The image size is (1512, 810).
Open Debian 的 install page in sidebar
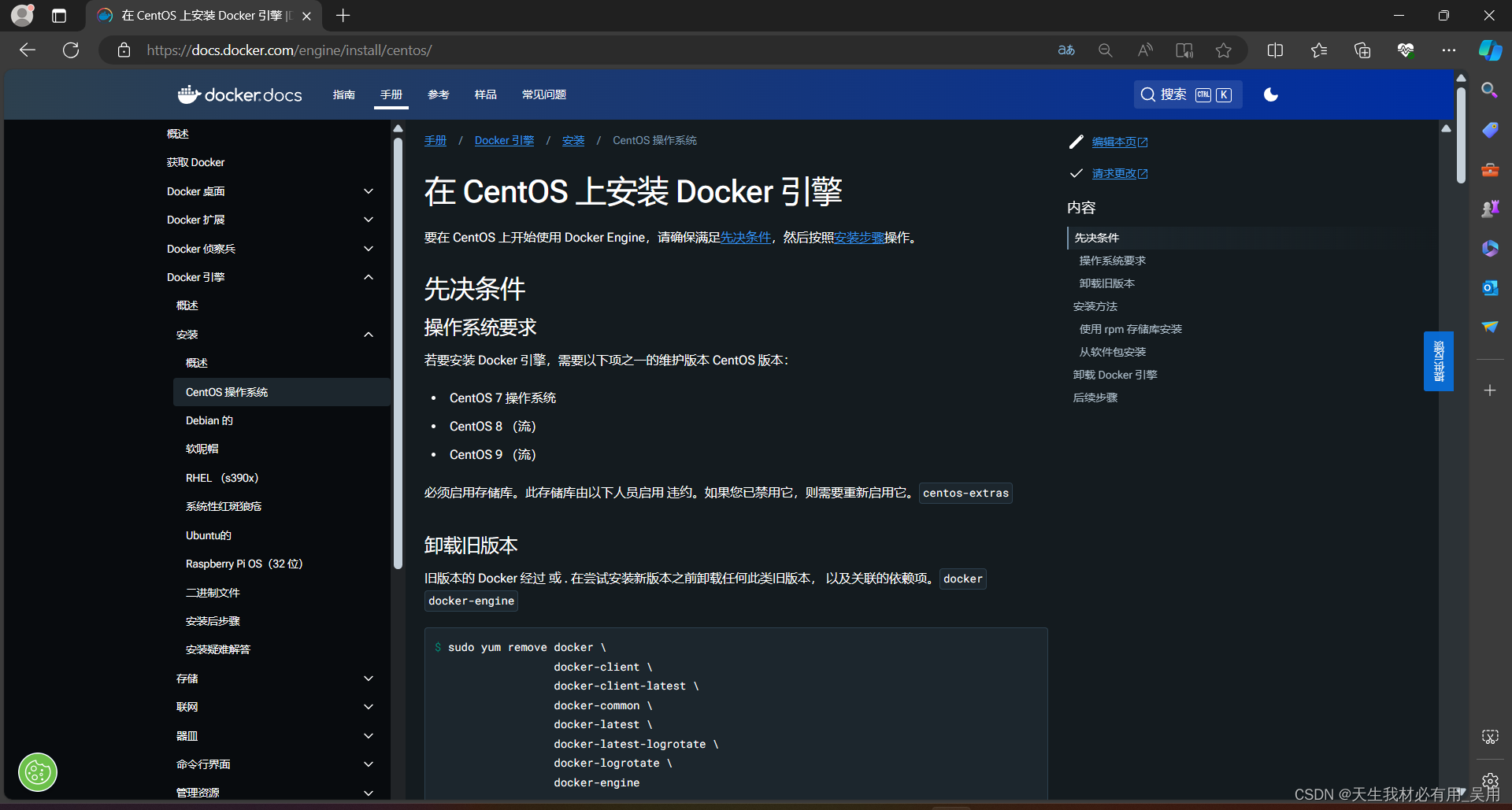(209, 420)
